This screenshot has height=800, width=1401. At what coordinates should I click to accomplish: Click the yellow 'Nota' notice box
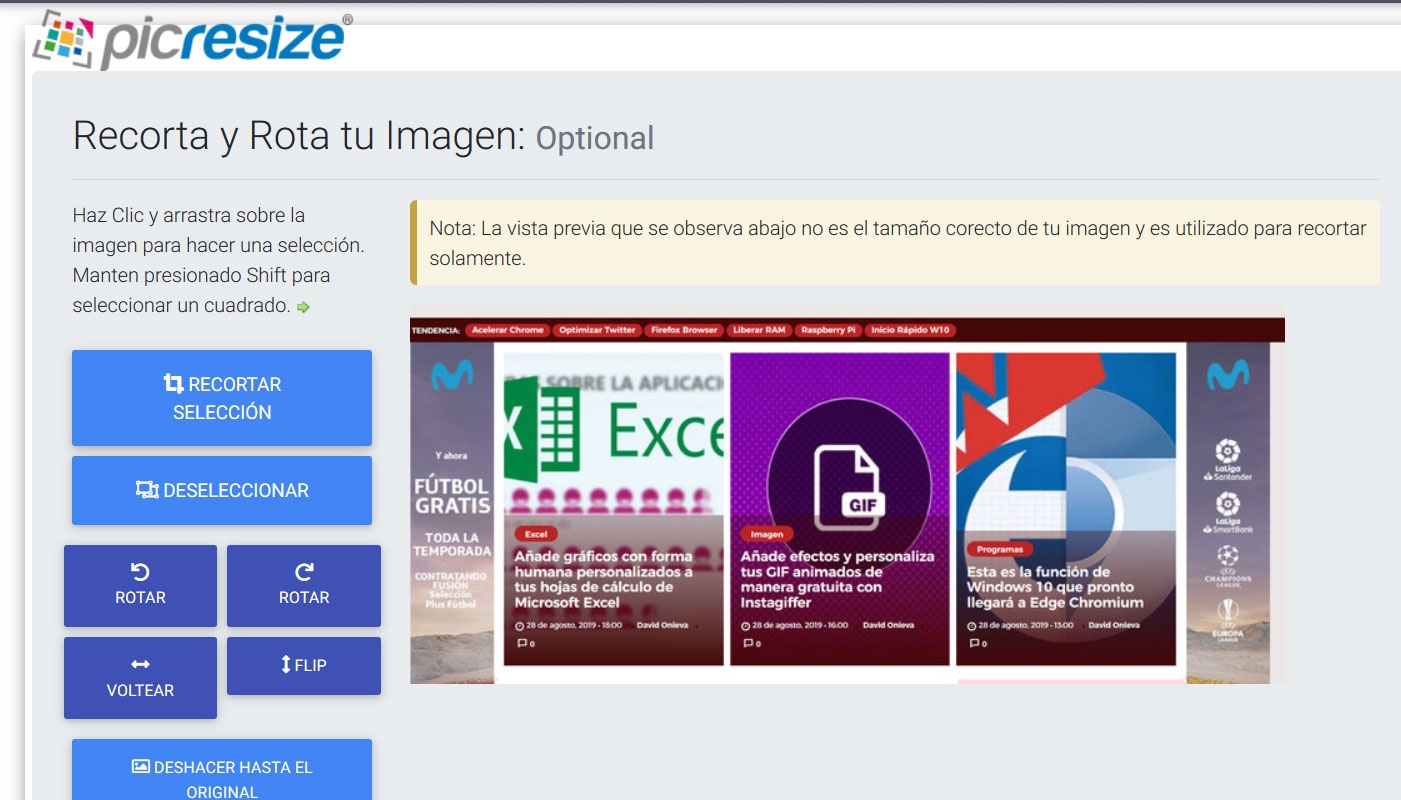(x=894, y=243)
